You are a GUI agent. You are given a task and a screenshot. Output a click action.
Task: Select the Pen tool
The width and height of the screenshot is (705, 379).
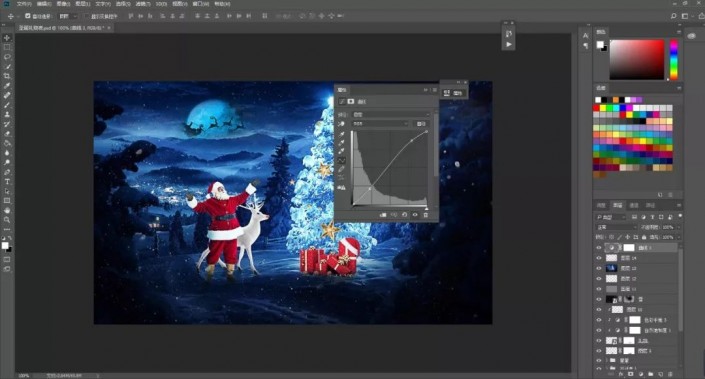point(7,172)
